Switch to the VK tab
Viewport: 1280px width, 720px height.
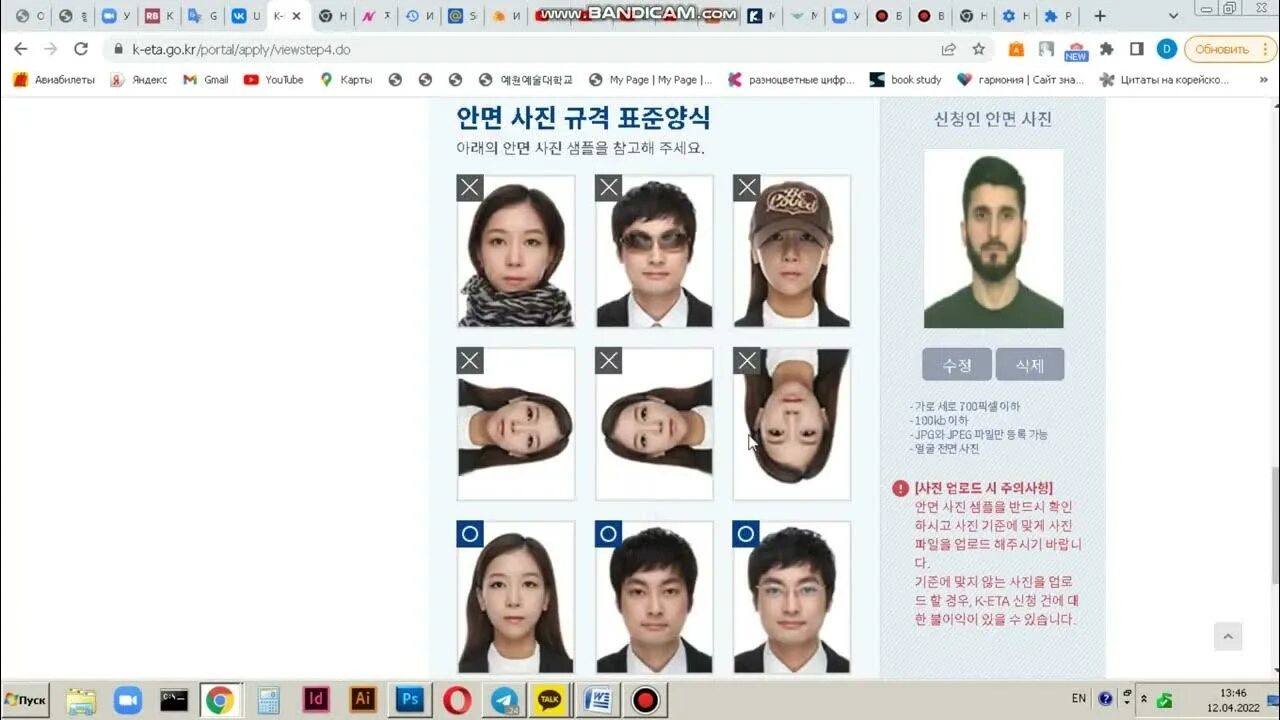[x=245, y=16]
